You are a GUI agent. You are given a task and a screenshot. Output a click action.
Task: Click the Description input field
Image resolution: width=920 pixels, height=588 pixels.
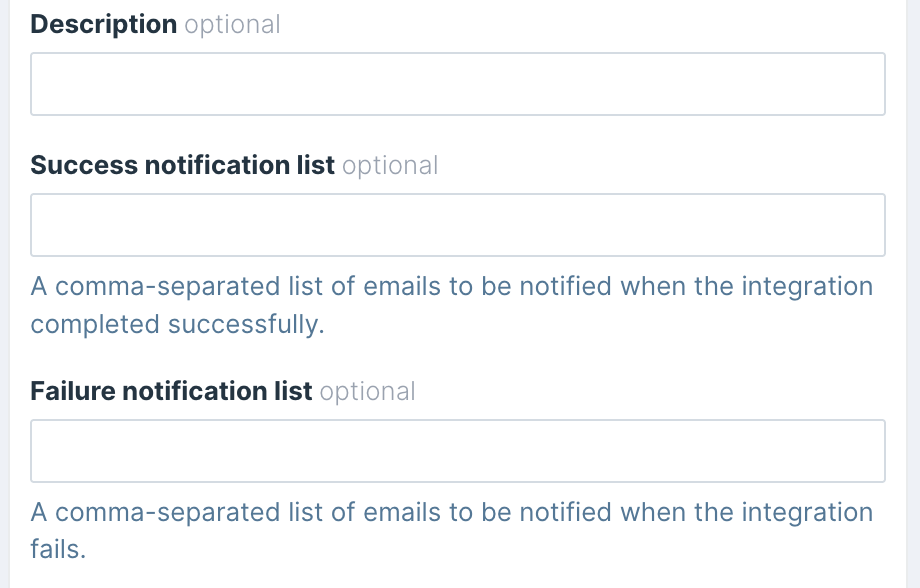point(457,84)
